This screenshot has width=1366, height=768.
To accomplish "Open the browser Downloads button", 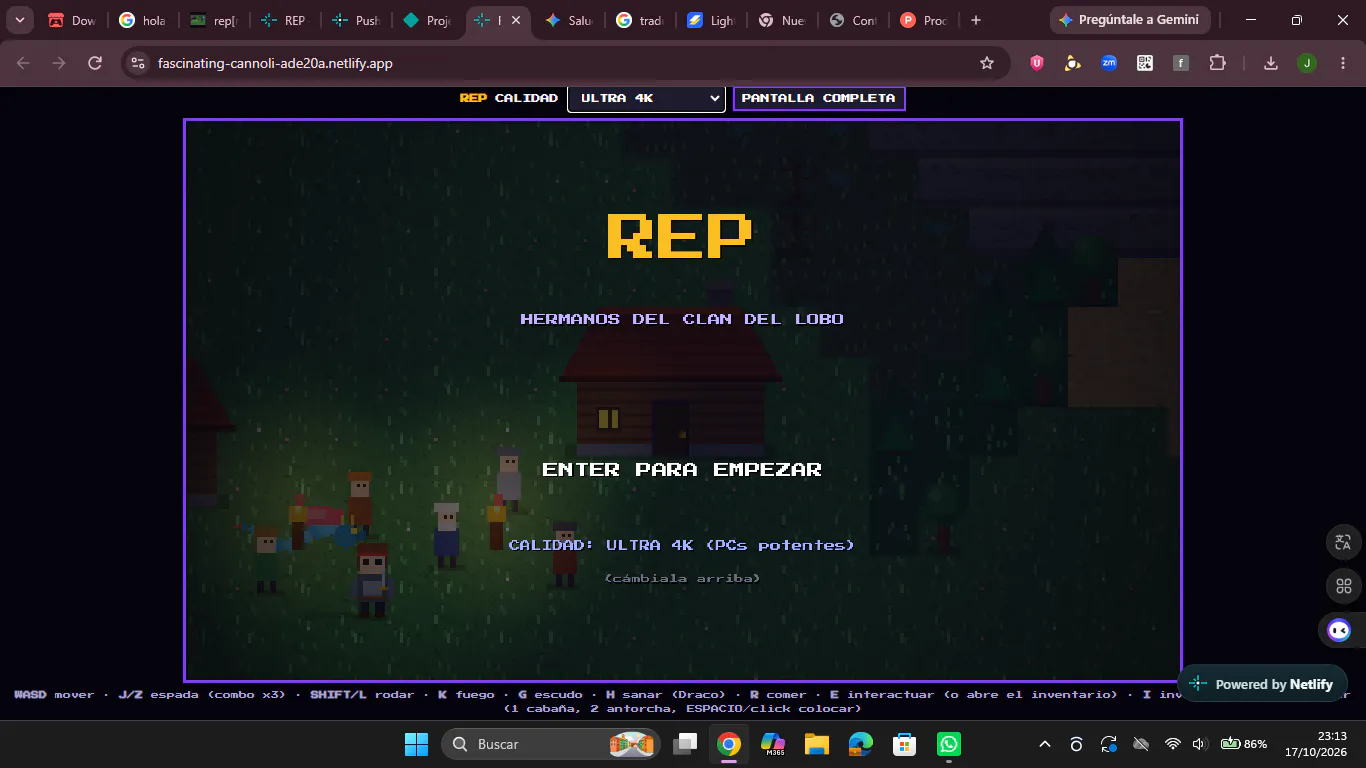I will (1271, 63).
